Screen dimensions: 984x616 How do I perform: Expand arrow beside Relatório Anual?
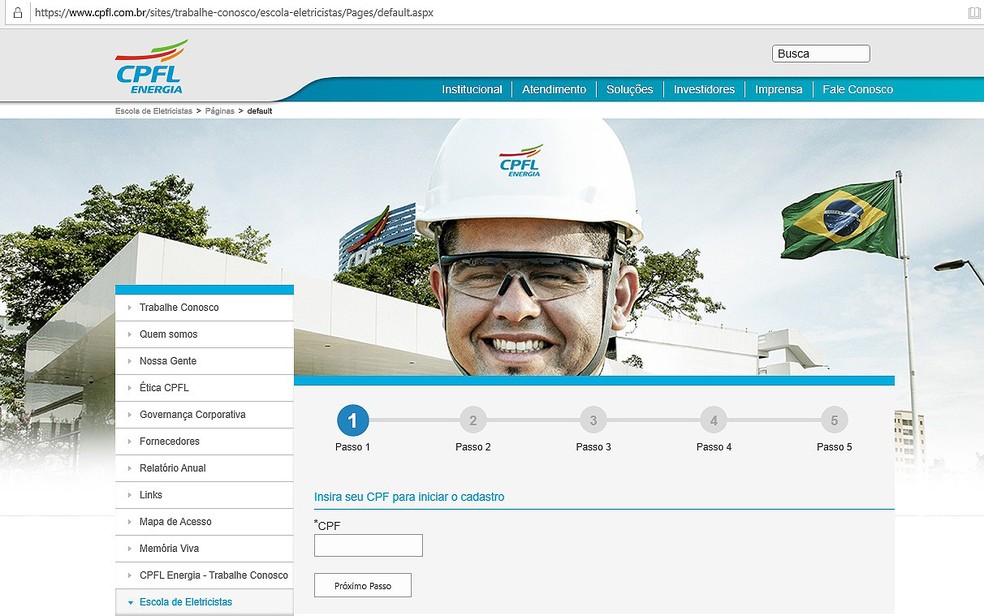(130, 469)
